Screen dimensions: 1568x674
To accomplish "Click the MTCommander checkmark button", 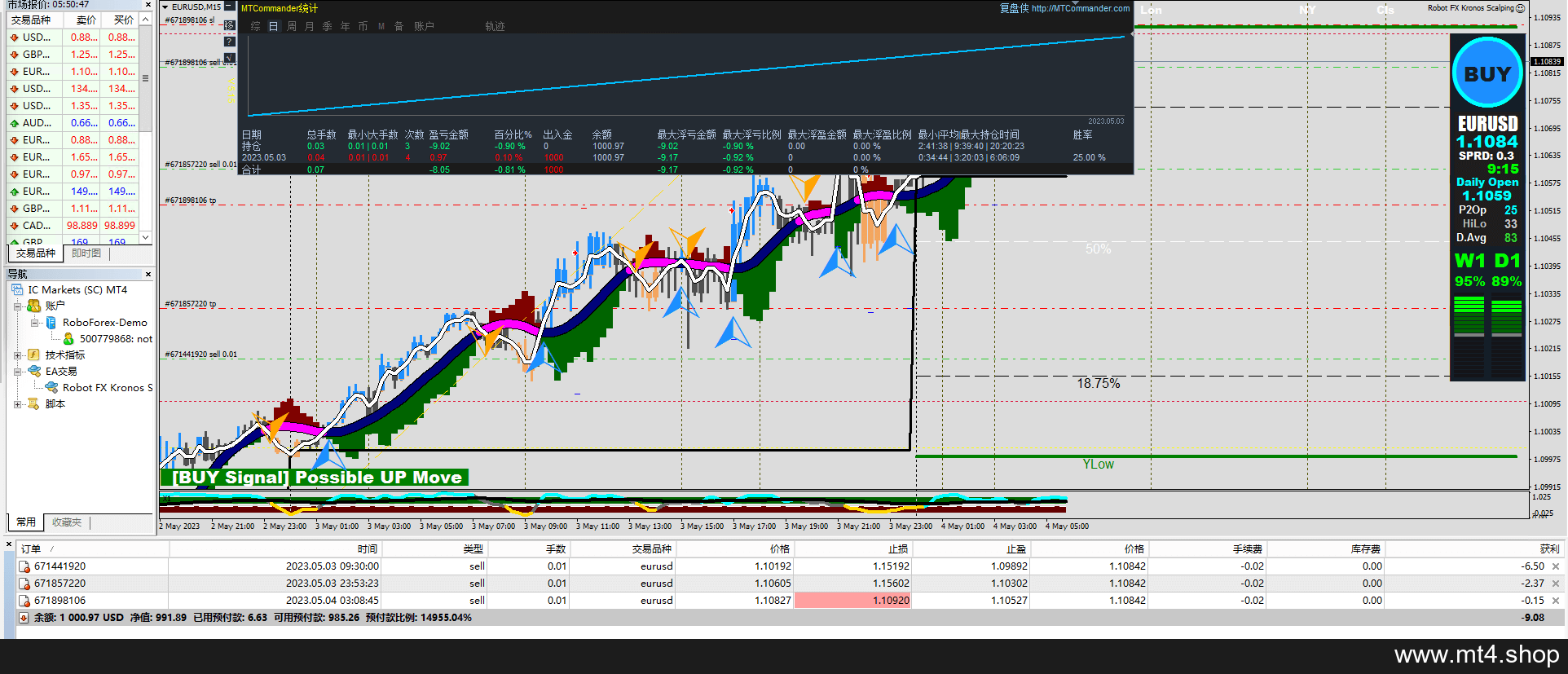I will 229,58.
